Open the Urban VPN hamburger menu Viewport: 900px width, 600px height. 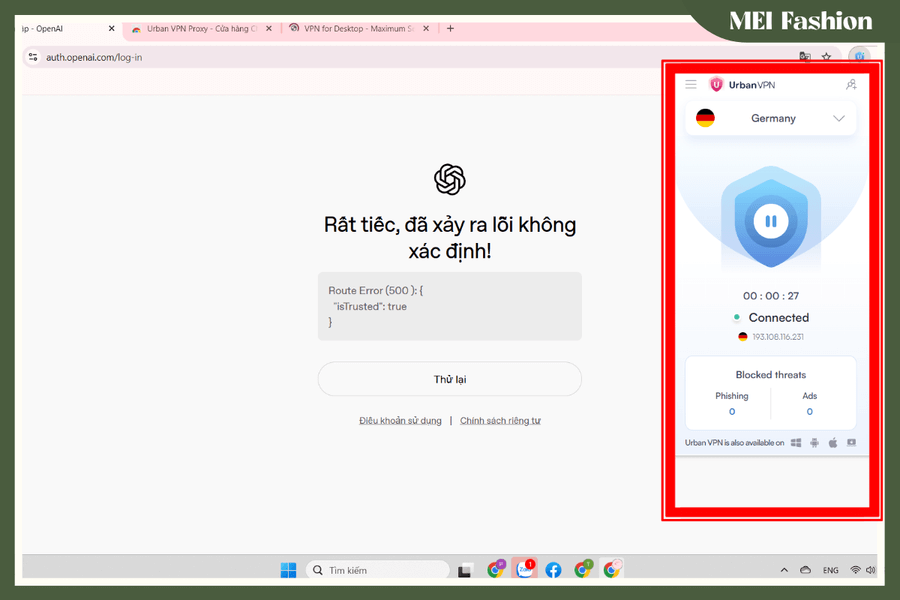(690, 84)
